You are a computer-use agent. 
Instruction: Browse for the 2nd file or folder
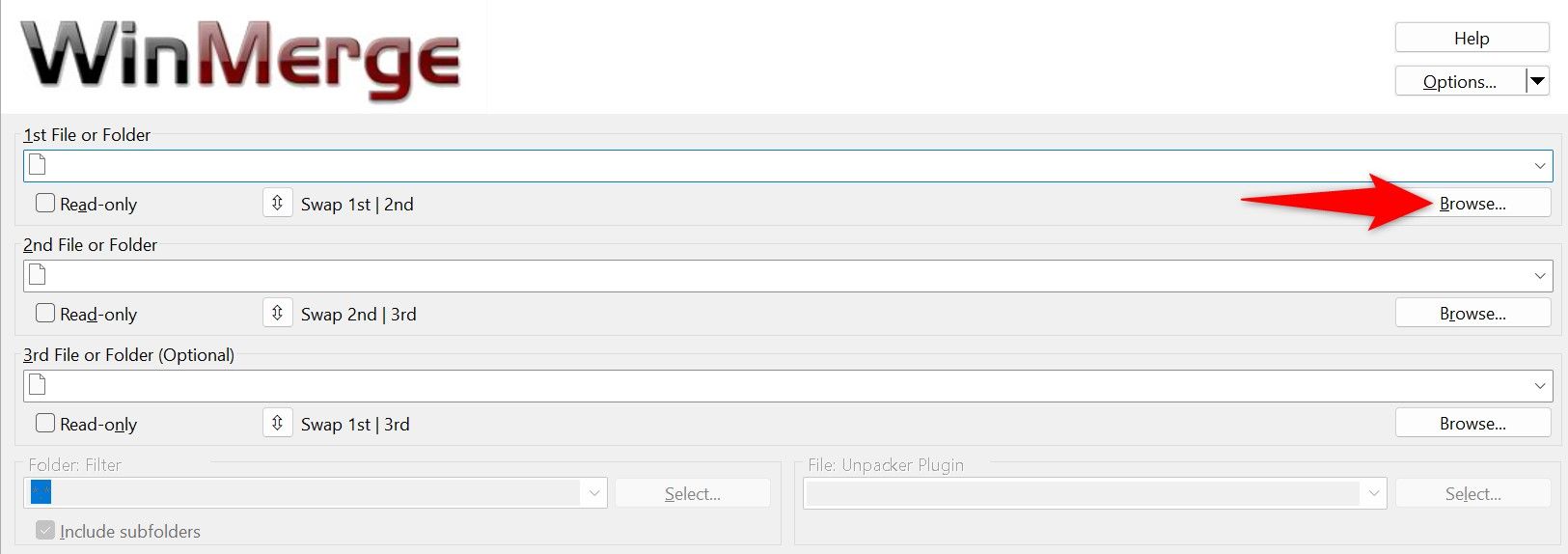[x=1472, y=314]
